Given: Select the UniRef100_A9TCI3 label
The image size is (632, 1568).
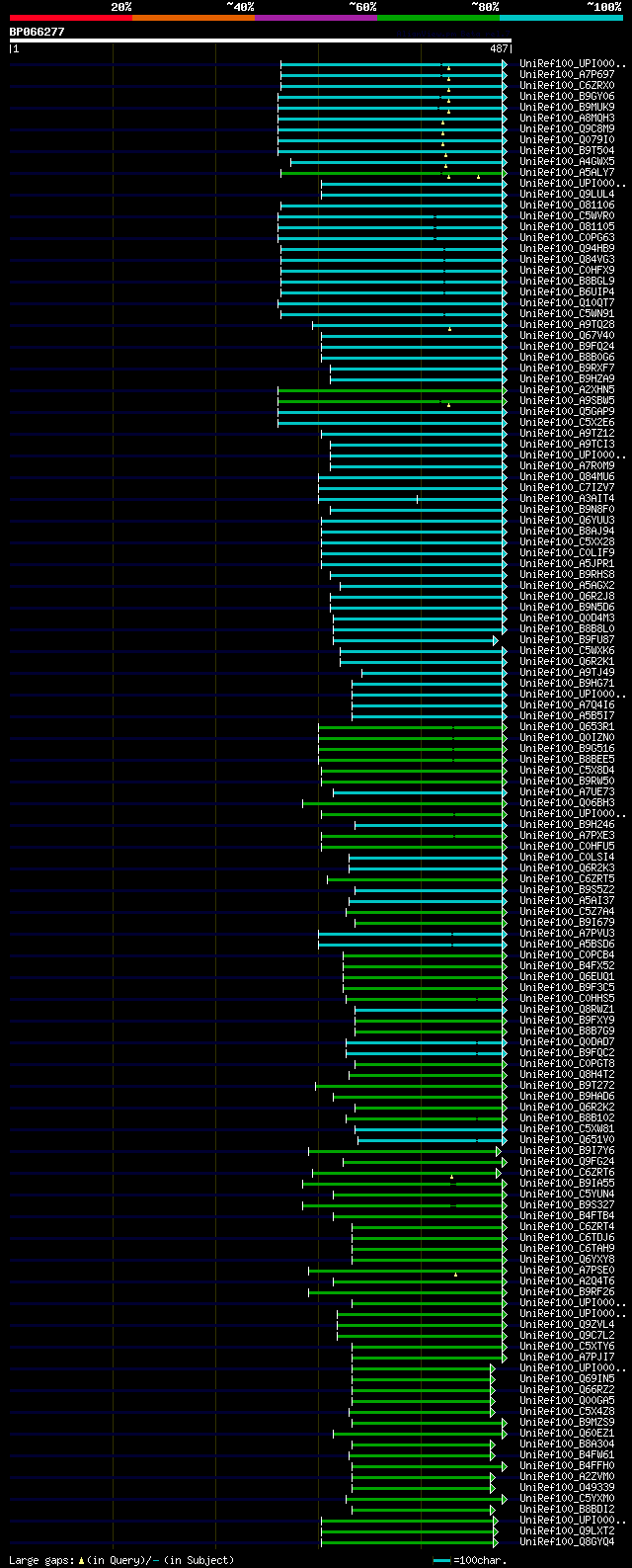Looking at the screenshot, I should pos(567,444).
